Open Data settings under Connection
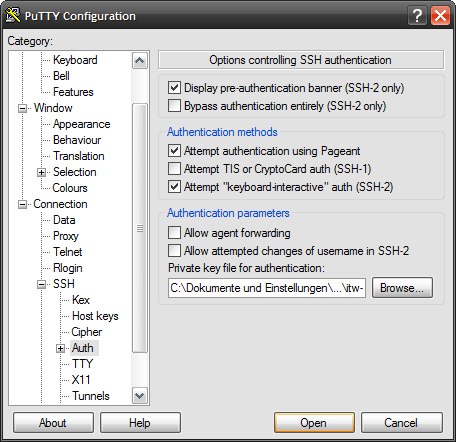 click(x=64, y=220)
